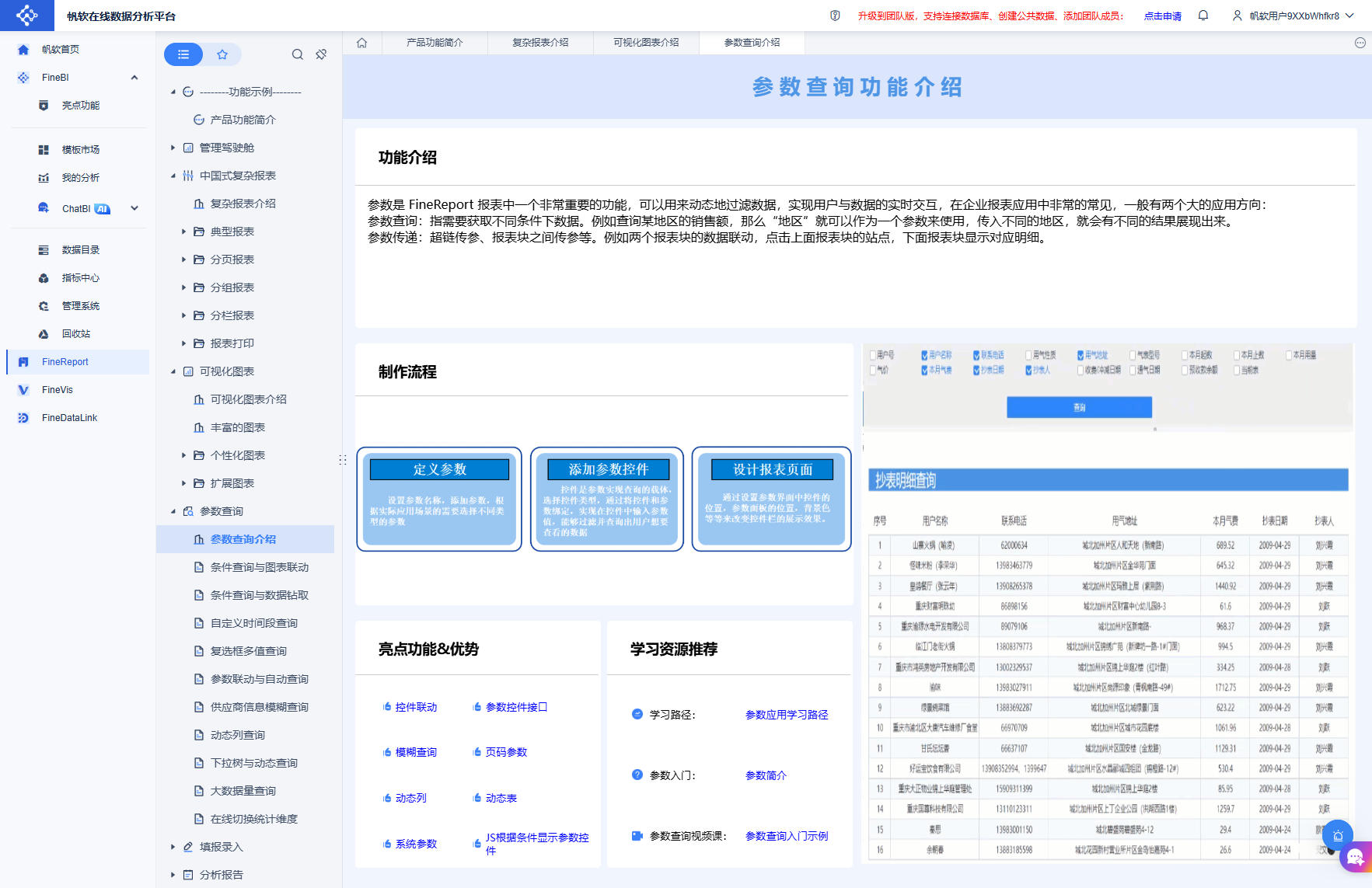Open 亮点功能 in the sidebar
The image size is (1372, 888).
pos(80,106)
